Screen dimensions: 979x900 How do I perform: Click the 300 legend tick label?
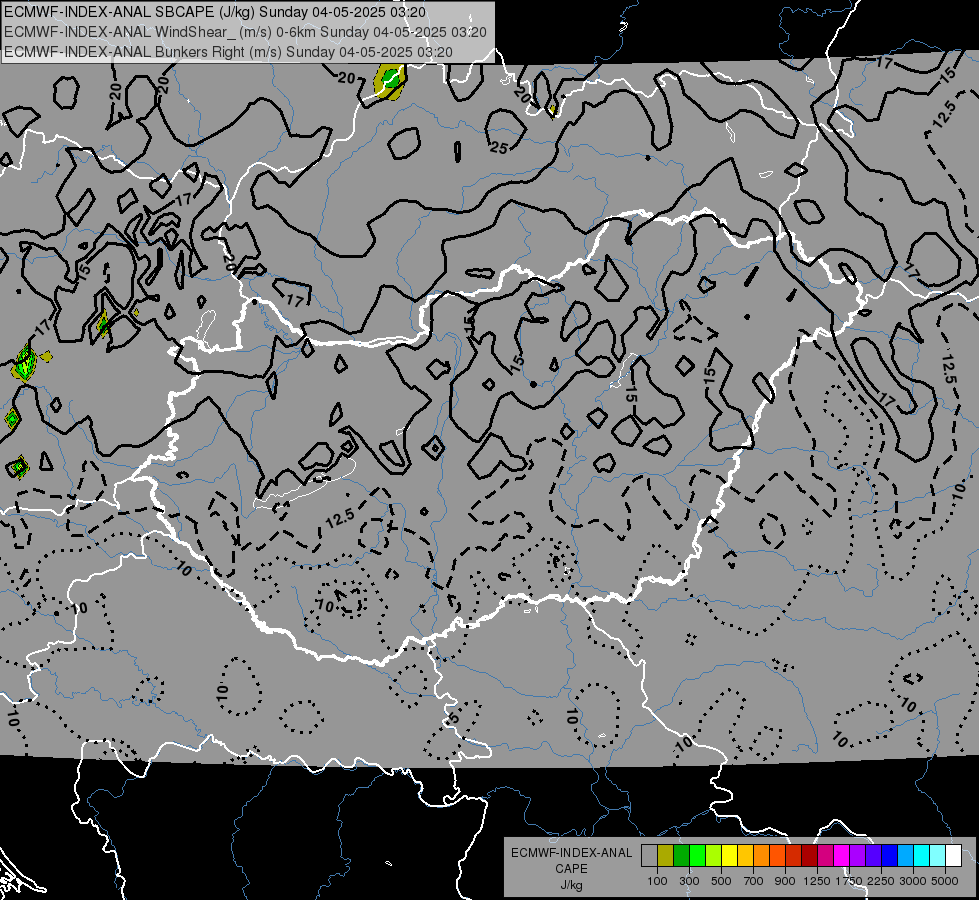coord(689,881)
